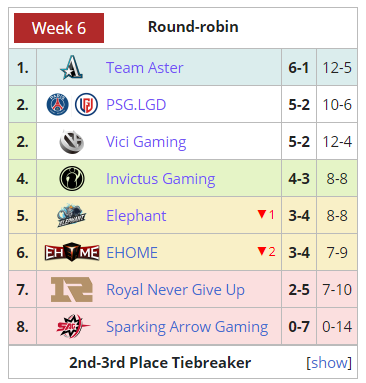366x383 pixels.
Task: Expand the 2nd-3rd Place Tiebreaker with show
Action: (x=329, y=363)
